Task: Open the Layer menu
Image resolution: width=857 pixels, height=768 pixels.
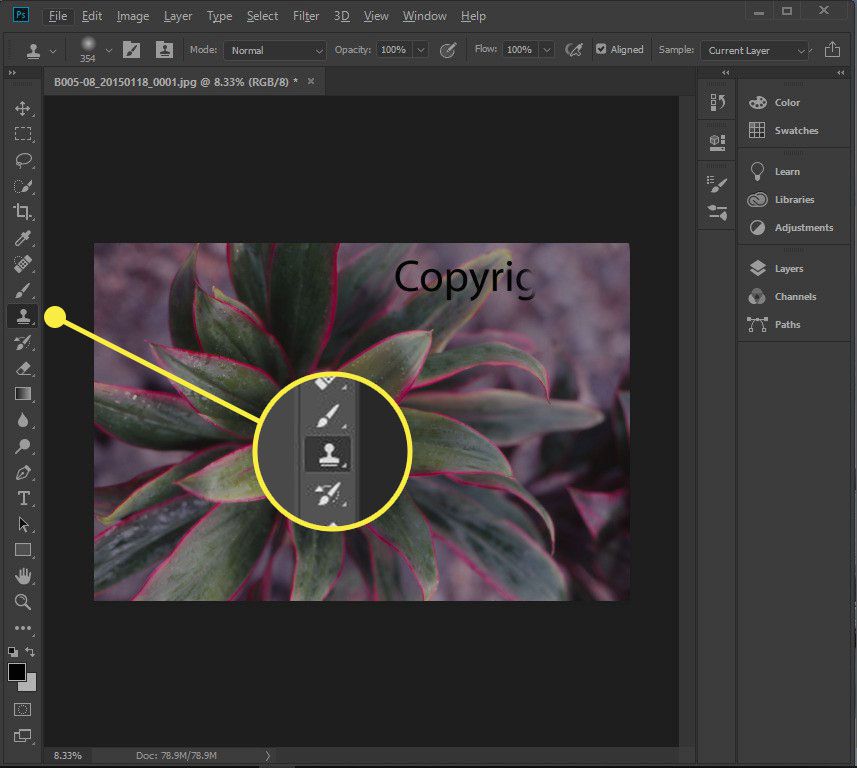Action: tap(178, 16)
